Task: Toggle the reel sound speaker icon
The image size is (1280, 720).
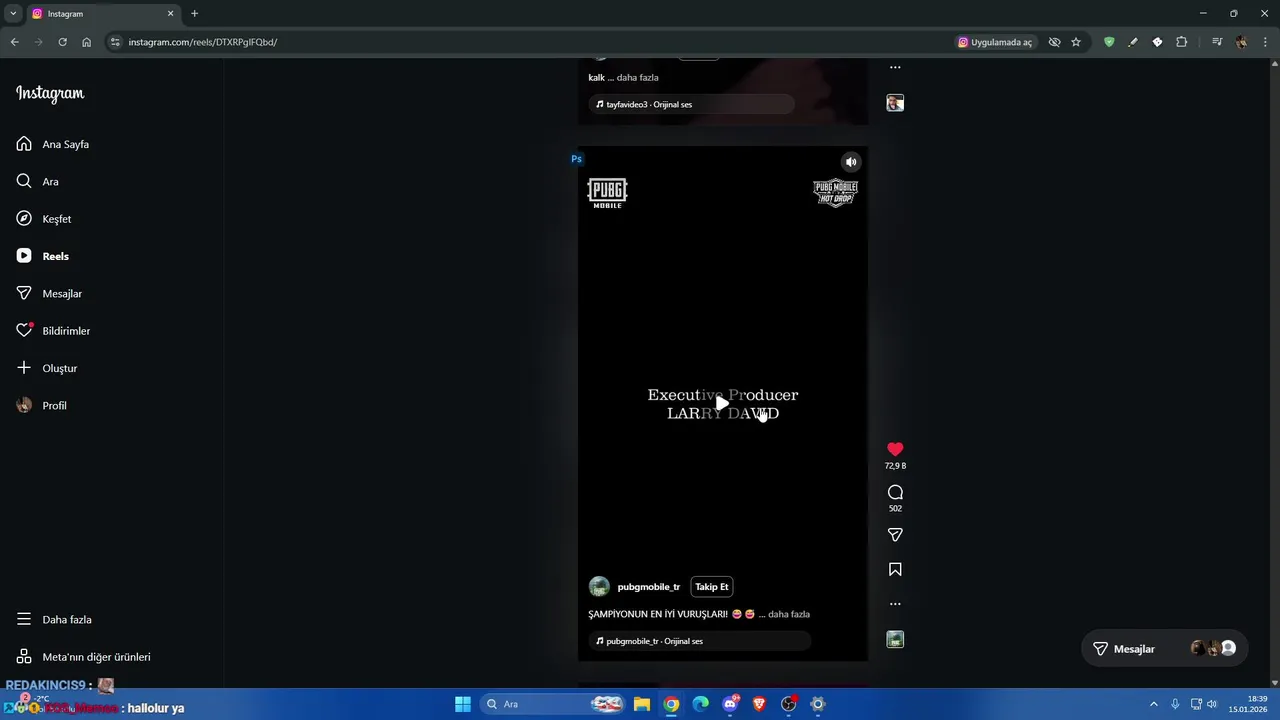Action: (851, 162)
